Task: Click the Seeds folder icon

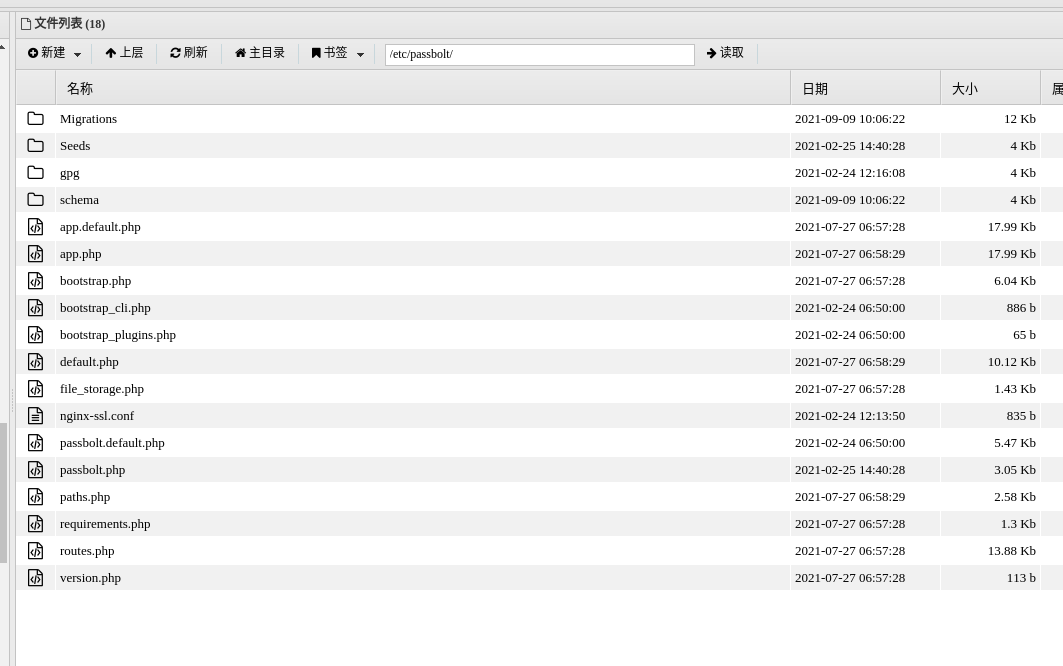Action: pos(35,146)
